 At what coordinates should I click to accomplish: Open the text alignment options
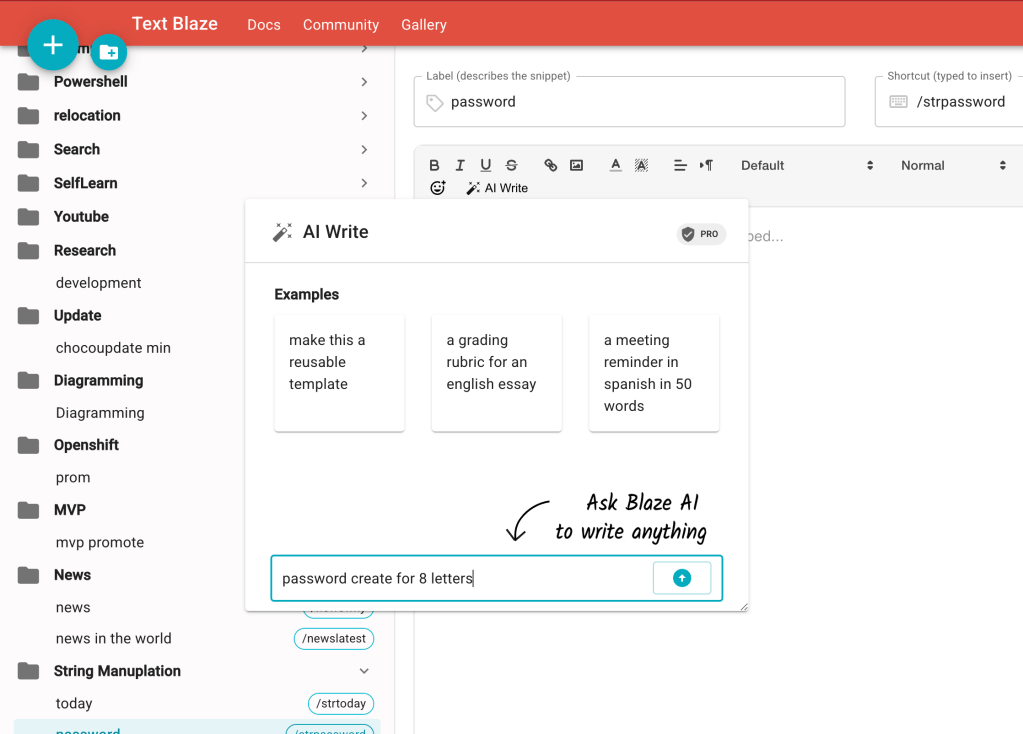(x=680, y=165)
